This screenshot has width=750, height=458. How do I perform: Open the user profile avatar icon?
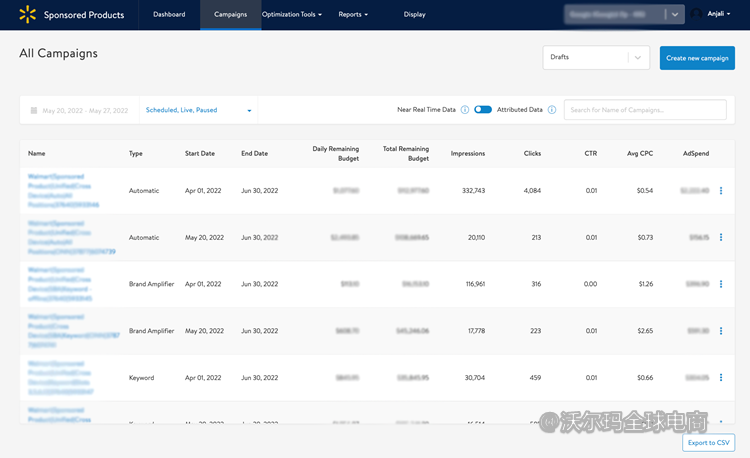click(695, 14)
